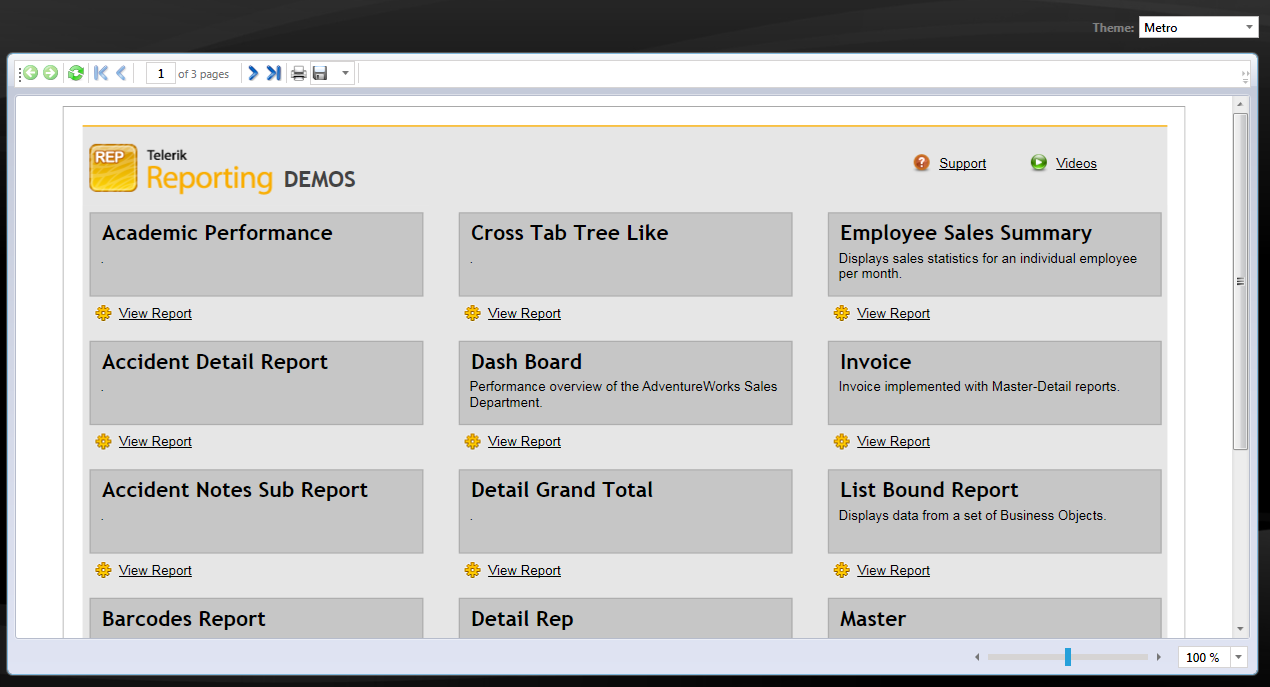Click the zoom slider handle
The height and width of the screenshot is (687, 1270).
coord(1068,657)
